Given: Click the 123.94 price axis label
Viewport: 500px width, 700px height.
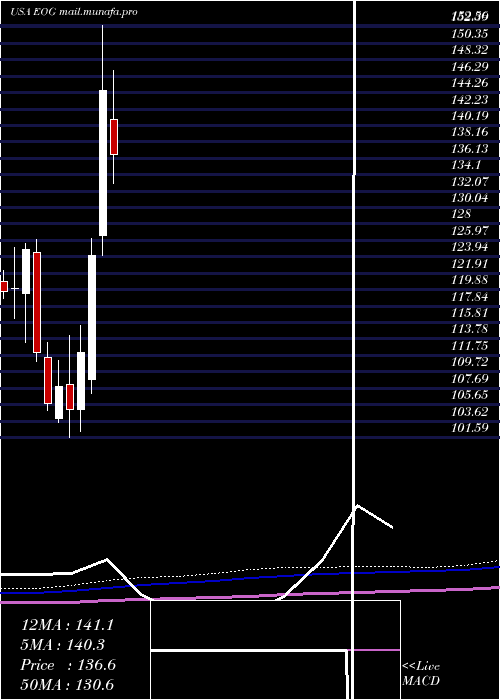Looking at the screenshot, I should (469, 247).
